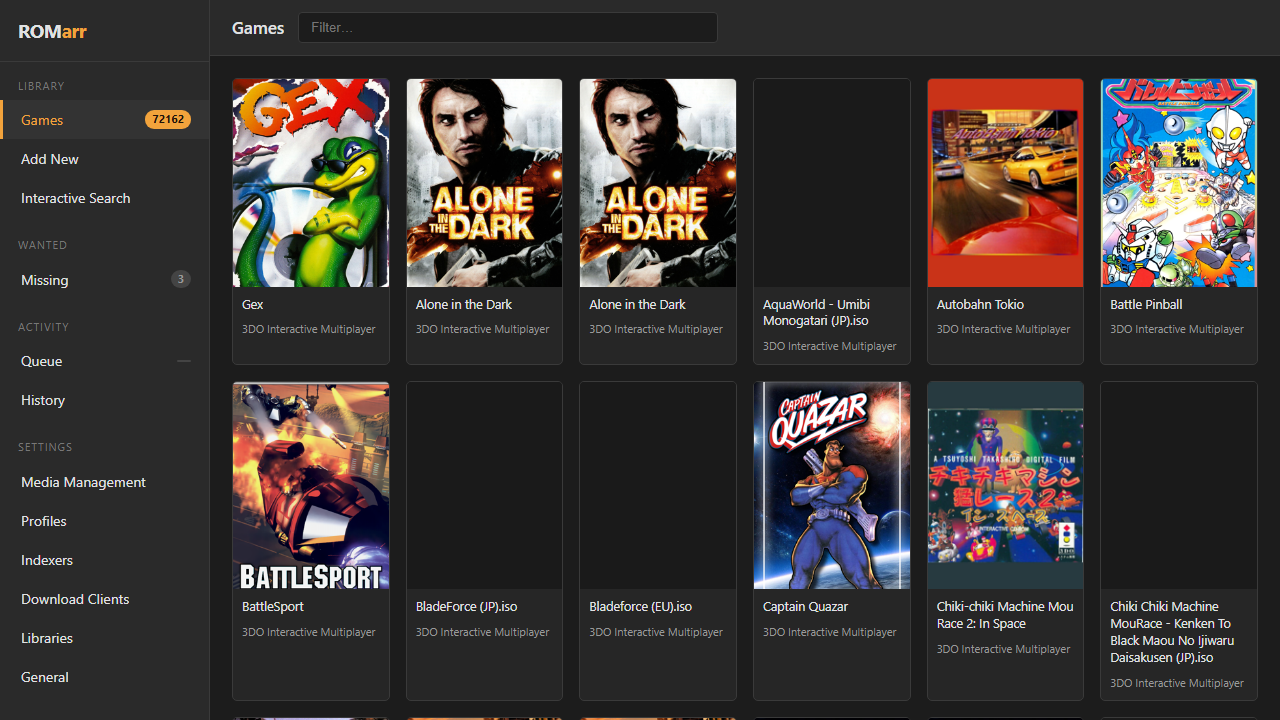This screenshot has width=1280, height=720.
Task: Click the Chiki Chiki Machine MouRace Kenken title
Action: 1172,632
